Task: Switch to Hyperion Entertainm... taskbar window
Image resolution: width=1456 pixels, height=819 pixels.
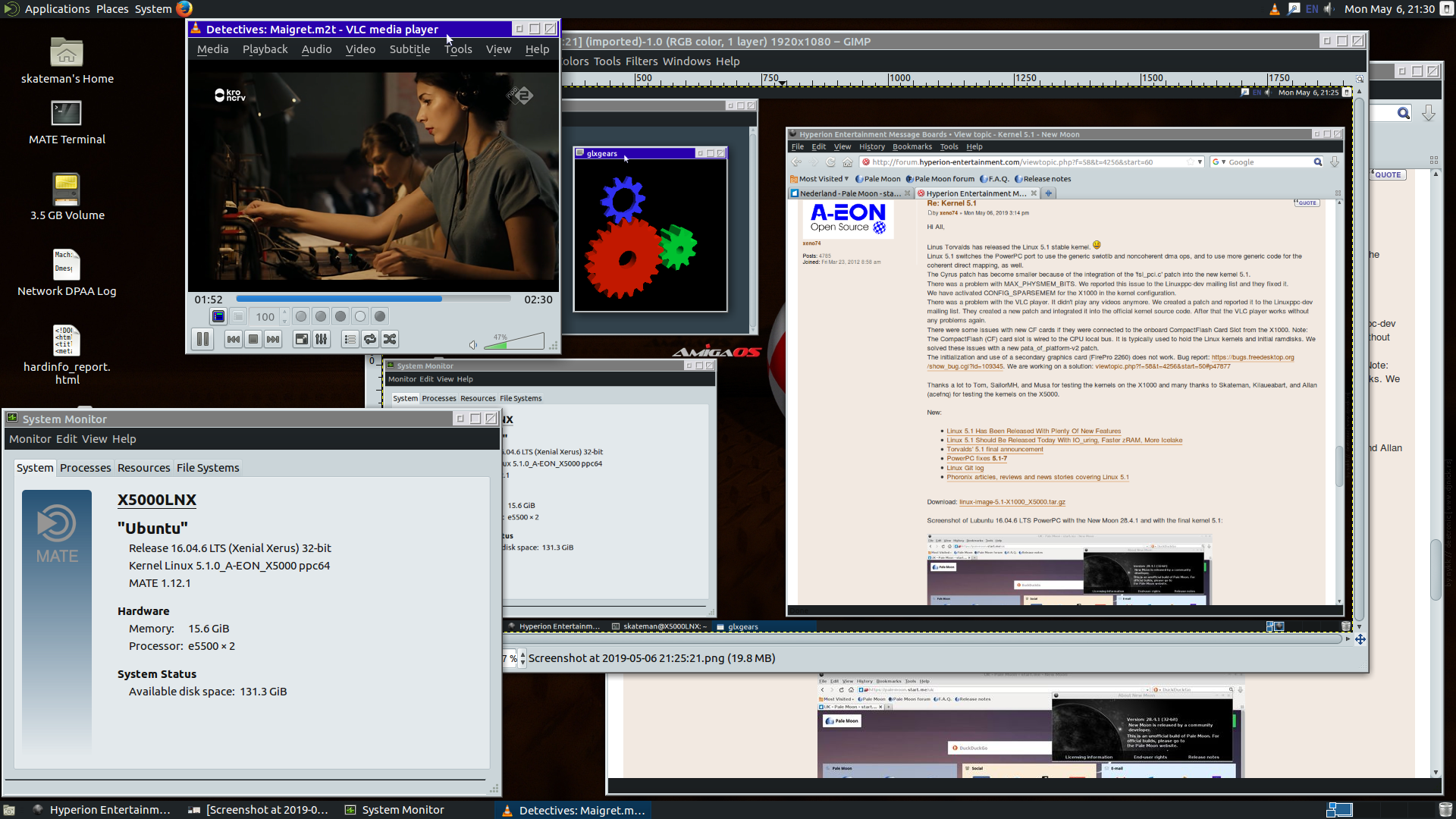Action: [x=102, y=810]
